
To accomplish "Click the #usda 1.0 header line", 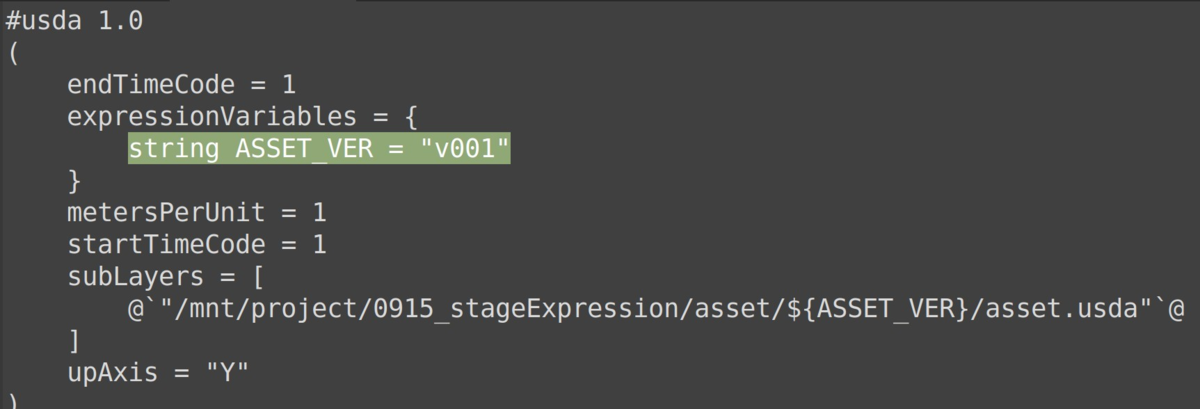I will [74, 21].
